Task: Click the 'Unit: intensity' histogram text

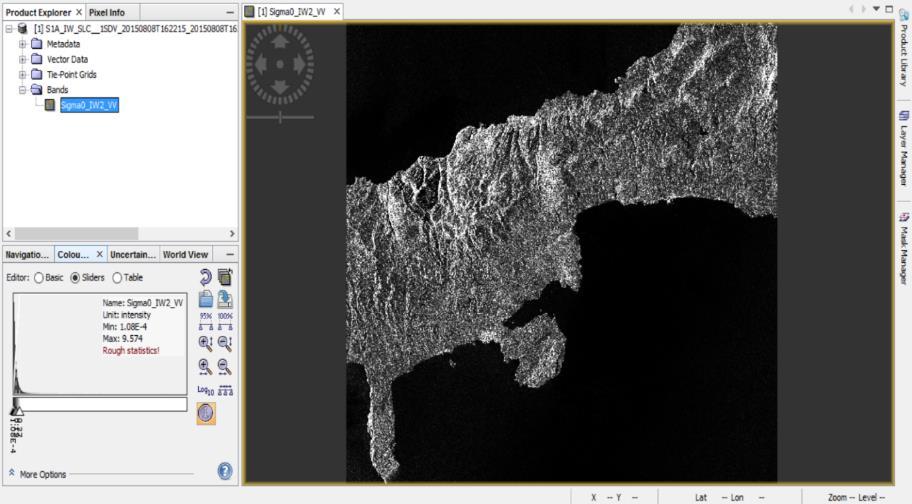Action: [x=126, y=314]
